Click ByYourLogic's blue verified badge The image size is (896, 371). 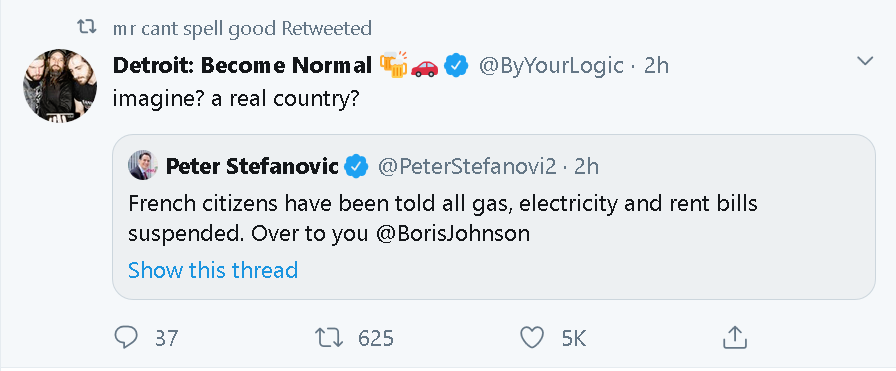457,66
